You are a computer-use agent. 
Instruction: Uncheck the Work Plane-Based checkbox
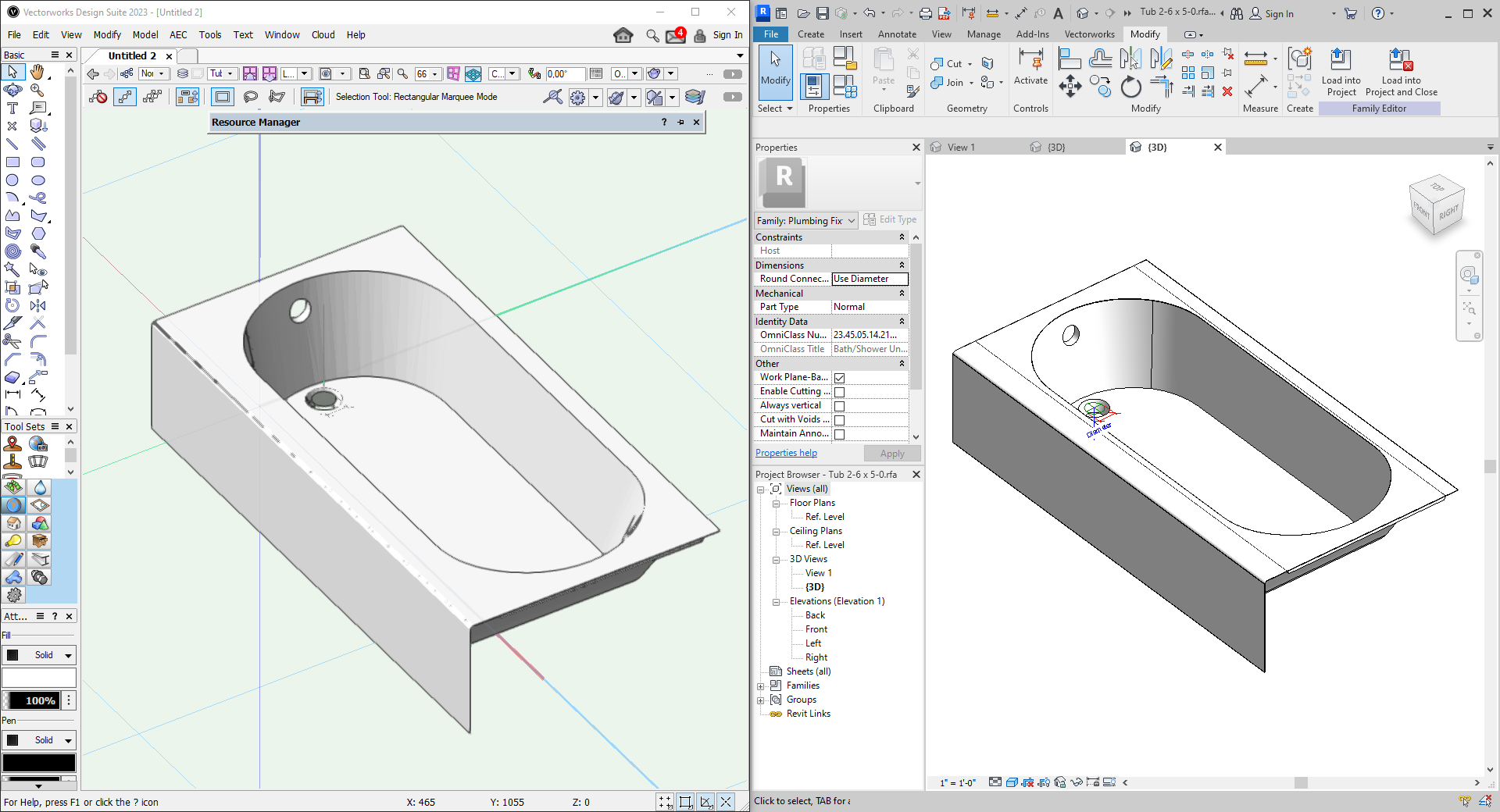(839, 378)
